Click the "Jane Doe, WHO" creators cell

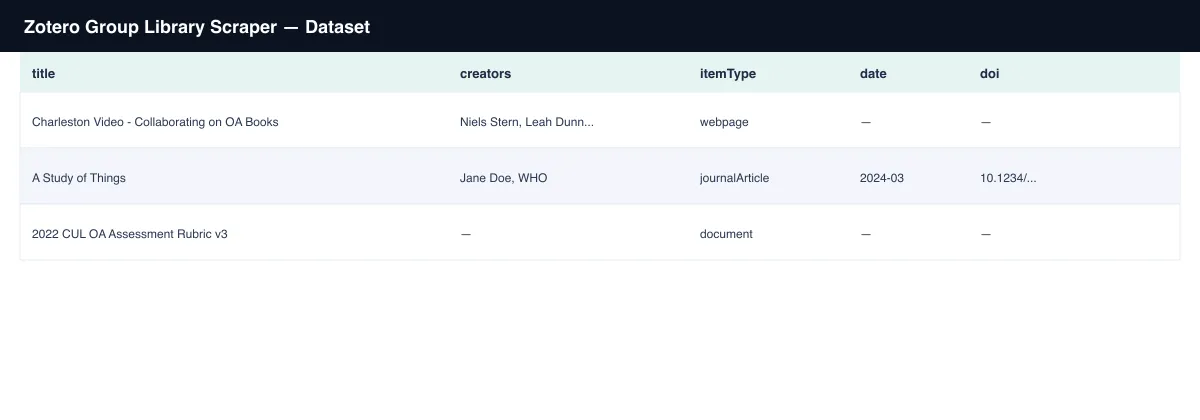pyautogui.click(x=504, y=178)
